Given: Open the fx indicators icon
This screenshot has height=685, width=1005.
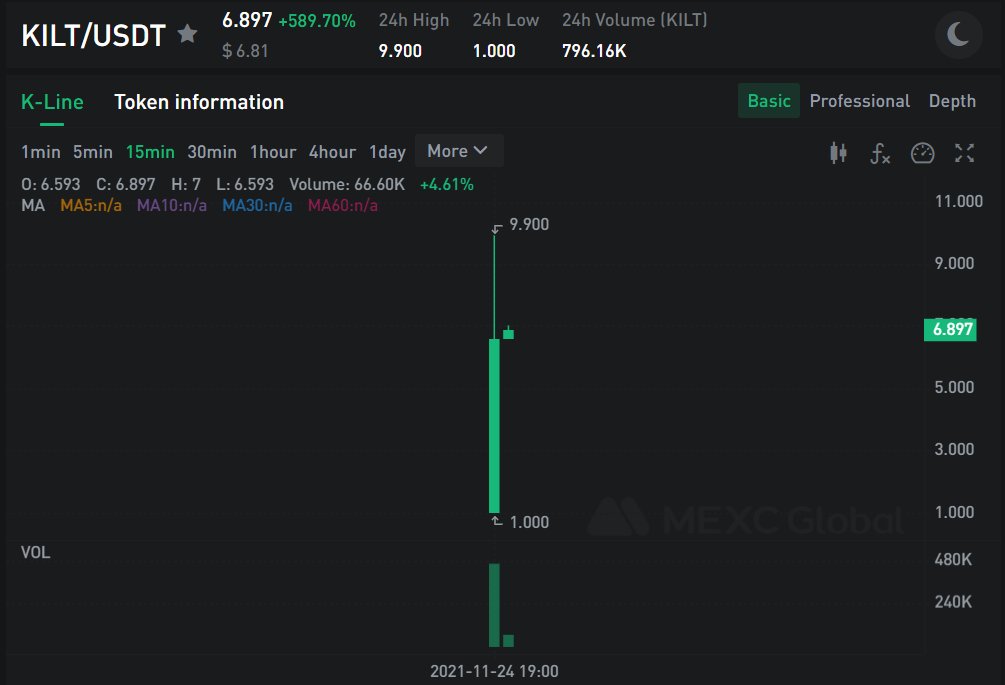Looking at the screenshot, I should point(880,153).
